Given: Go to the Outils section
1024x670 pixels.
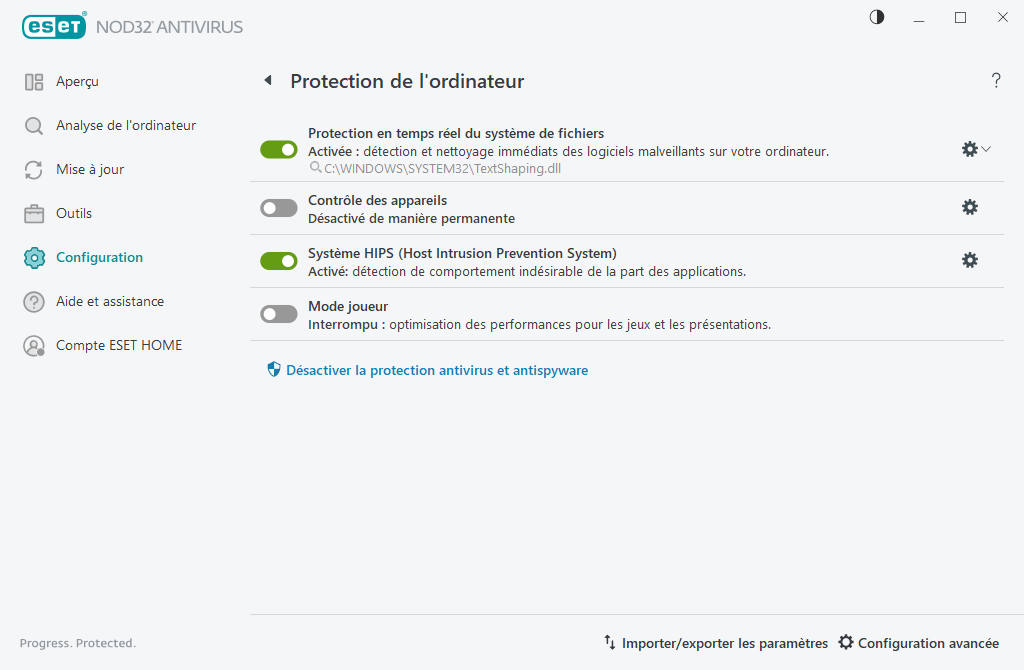Looking at the screenshot, I should [70, 213].
